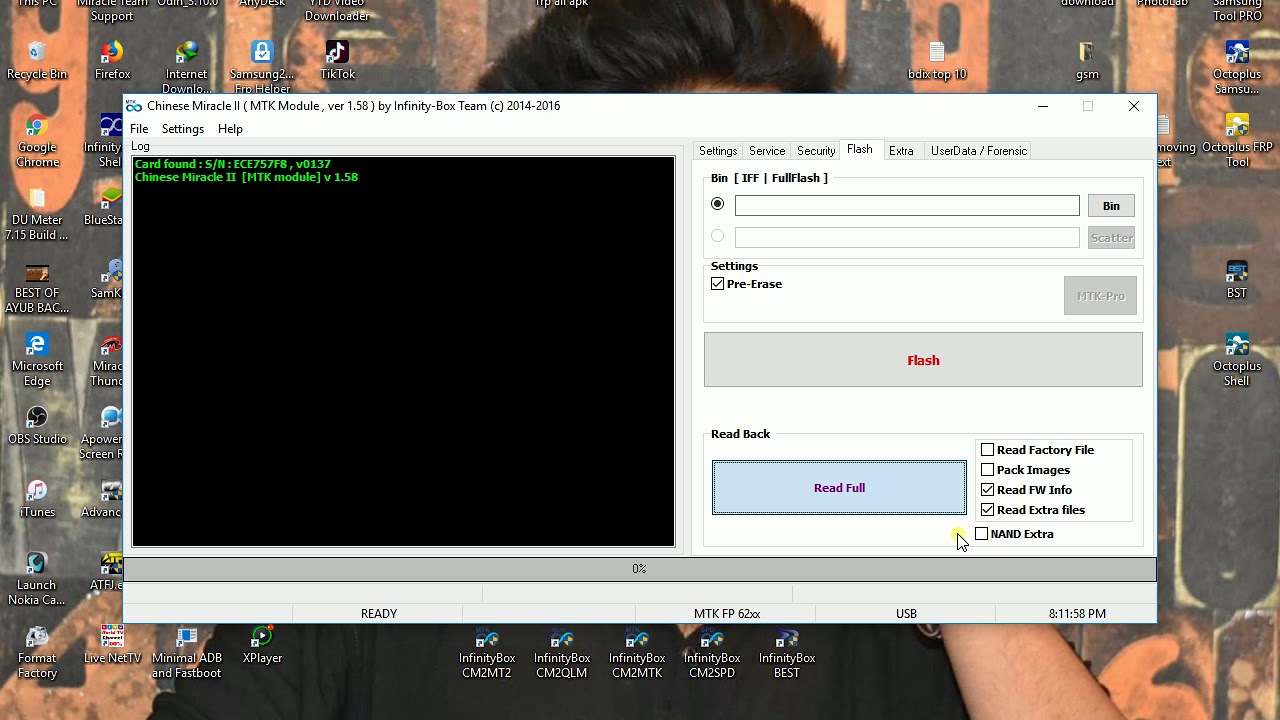Switch to the Extra tab
1280x720 pixels.
(901, 151)
